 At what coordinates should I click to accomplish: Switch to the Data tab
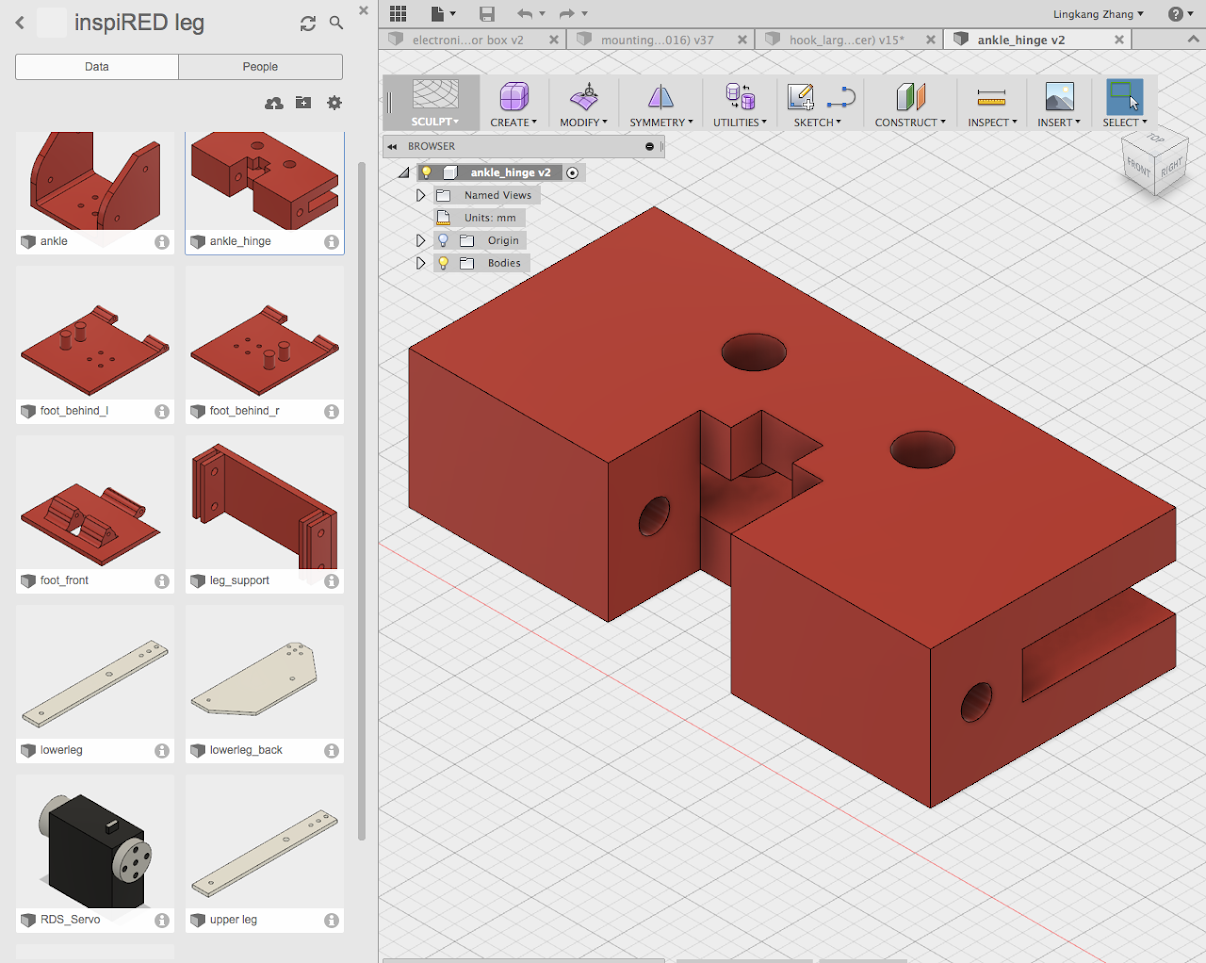click(97, 67)
